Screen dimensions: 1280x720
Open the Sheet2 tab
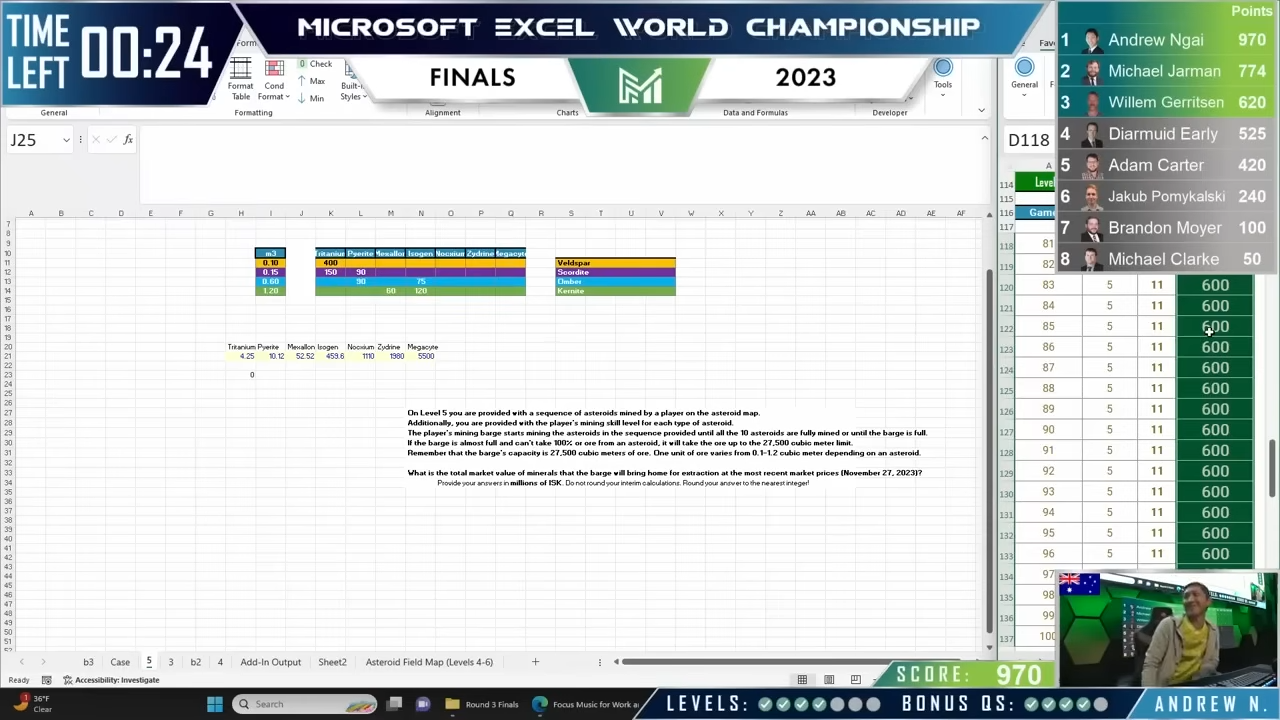[x=332, y=662]
